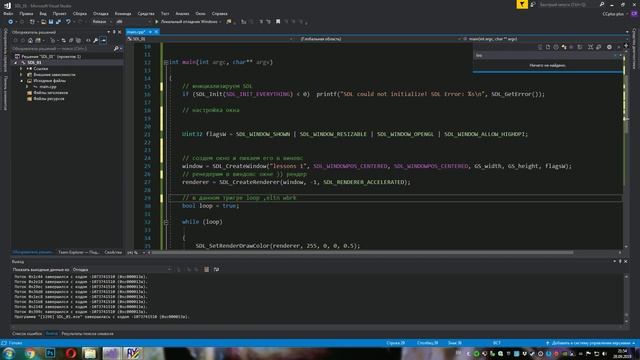Viewport: 640px width, 360px height.
Task: Click the feedback icon next to the flag
Action: coord(533,4)
